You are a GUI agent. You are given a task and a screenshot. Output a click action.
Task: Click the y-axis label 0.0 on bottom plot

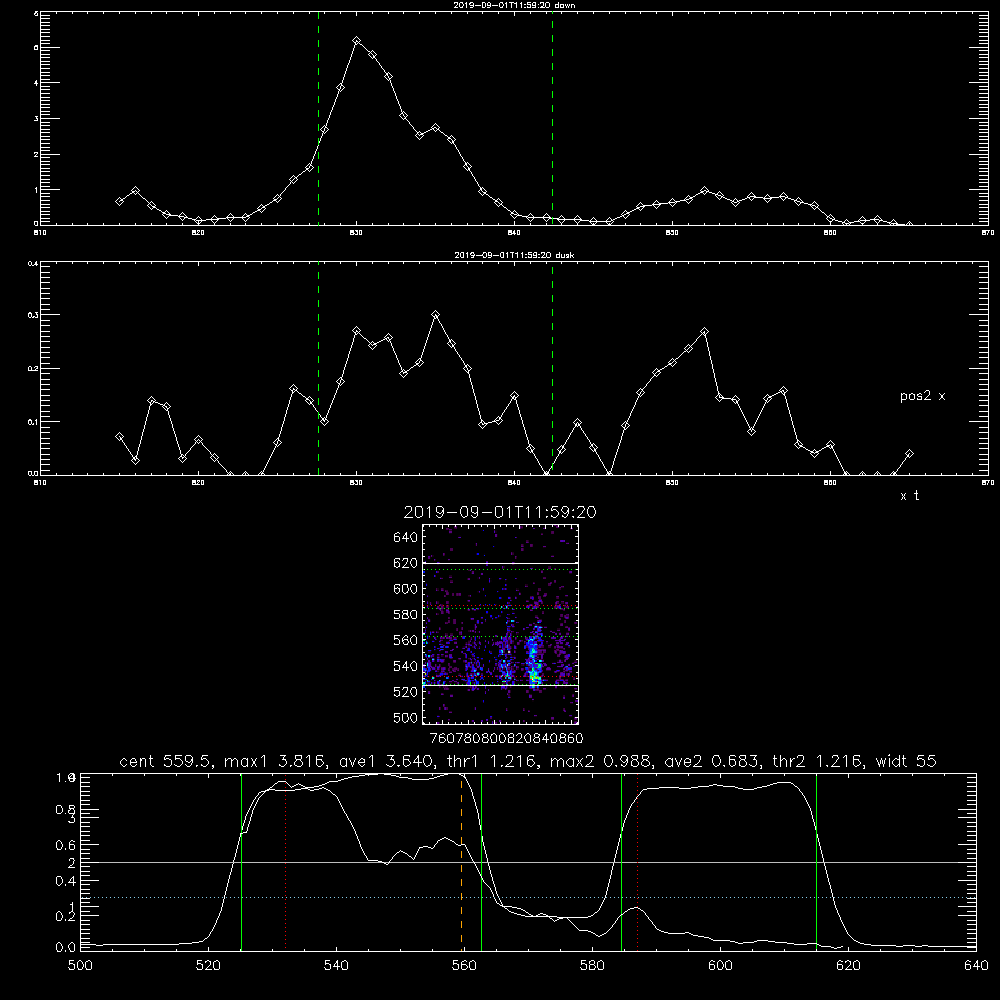pos(66,948)
